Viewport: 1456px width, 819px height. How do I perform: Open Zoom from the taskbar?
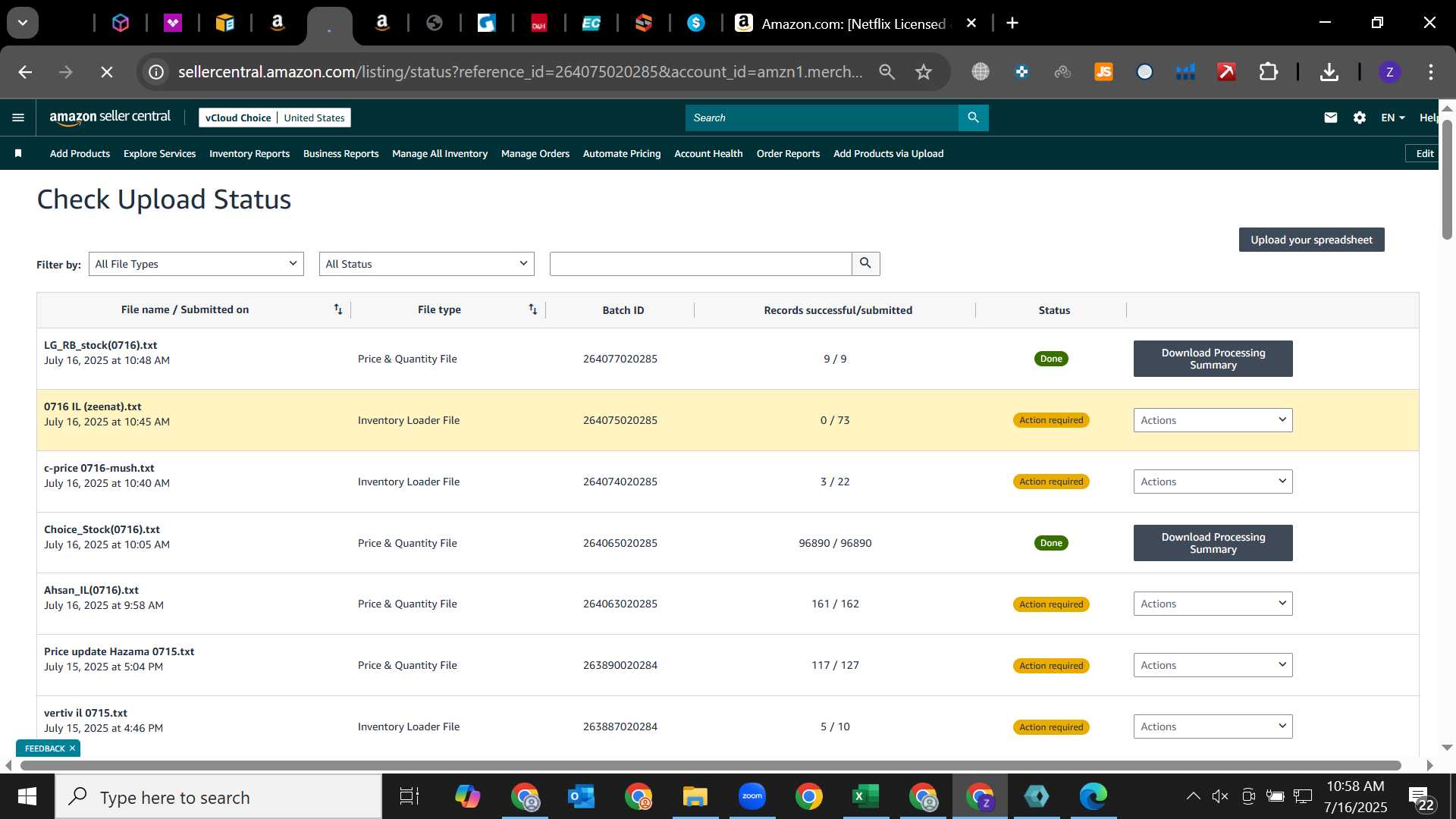click(752, 797)
